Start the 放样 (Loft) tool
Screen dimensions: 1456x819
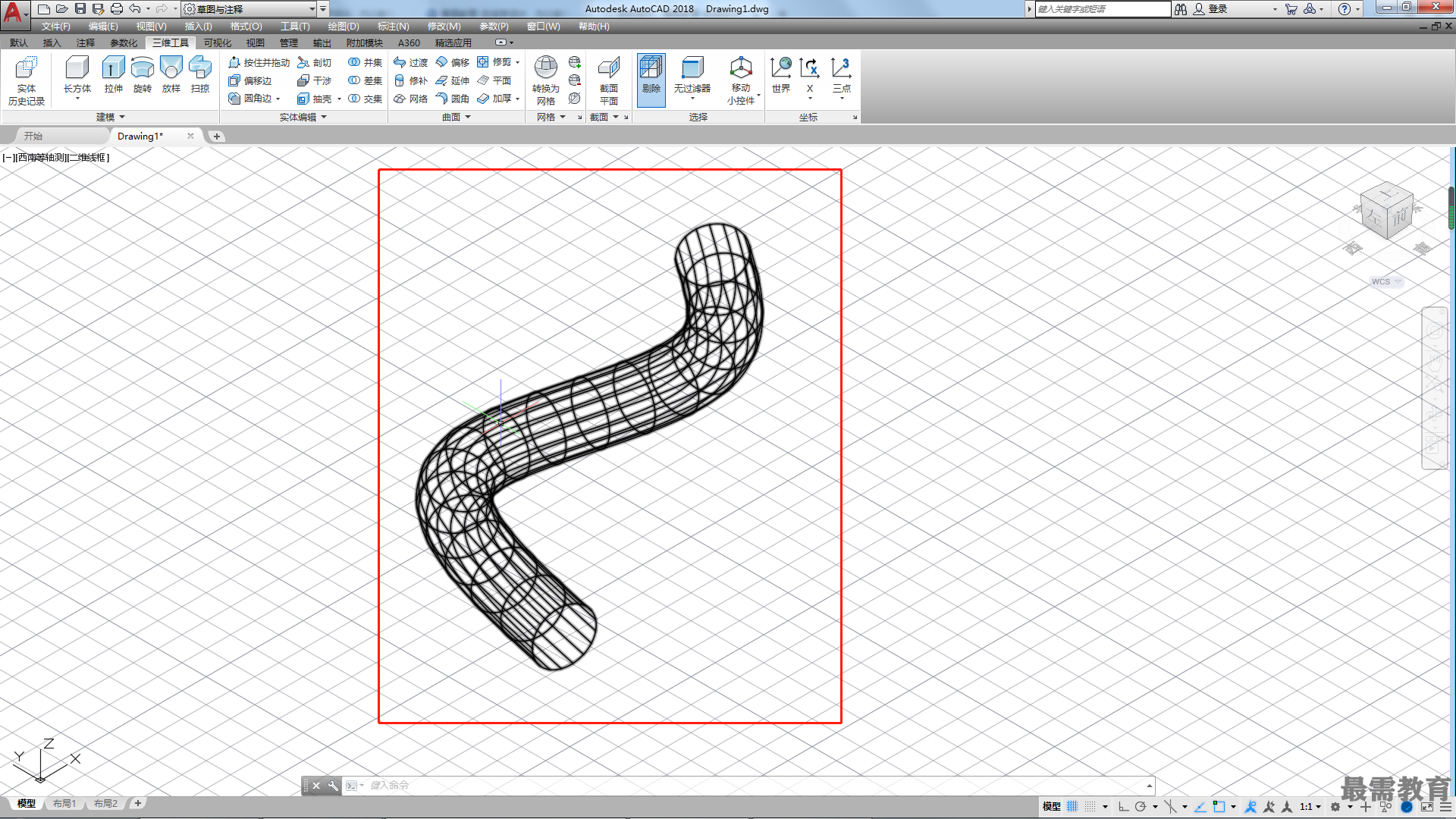[171, 76]
